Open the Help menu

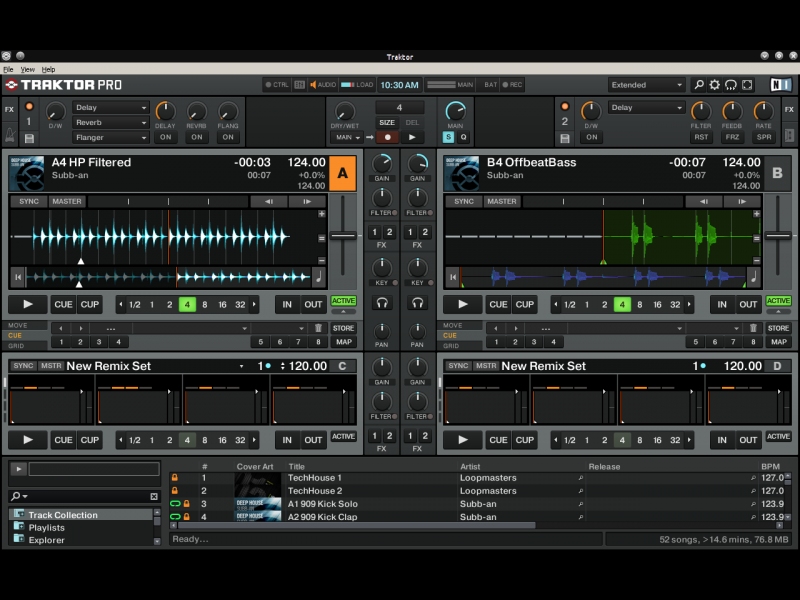coord(48,69)
